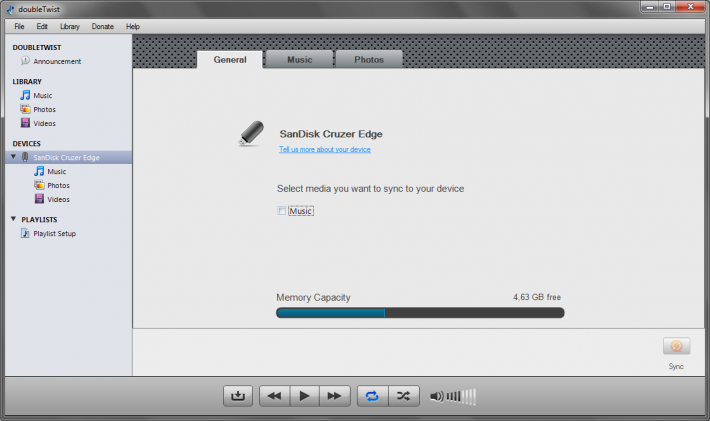Close the doubleTwist window

691,7
